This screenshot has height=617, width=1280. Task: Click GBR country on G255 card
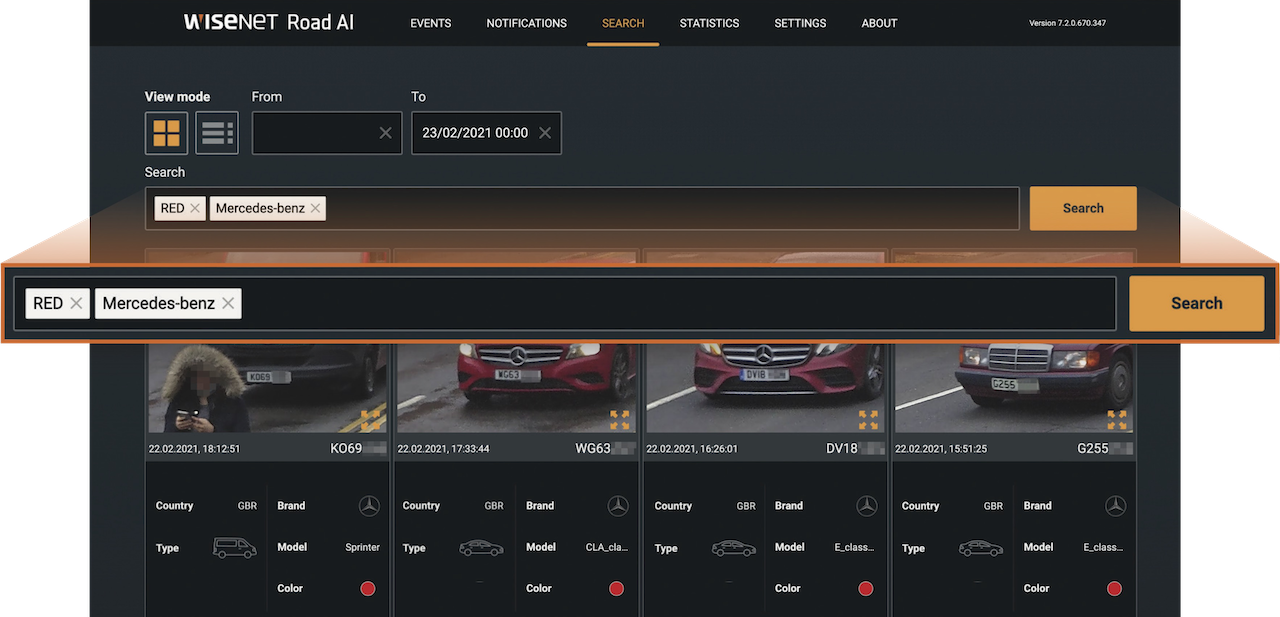[993, 506]
